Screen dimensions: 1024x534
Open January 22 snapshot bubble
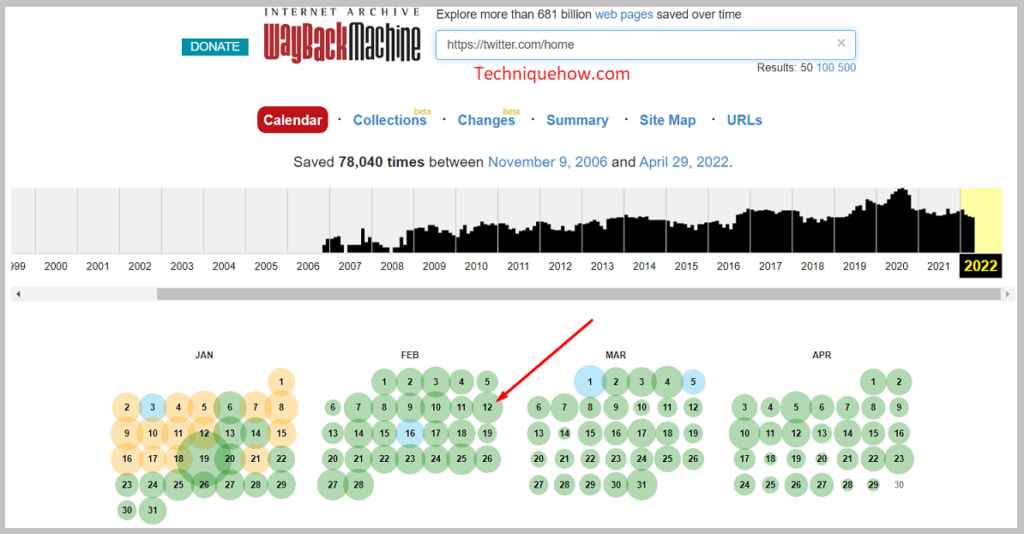point(281,458)
